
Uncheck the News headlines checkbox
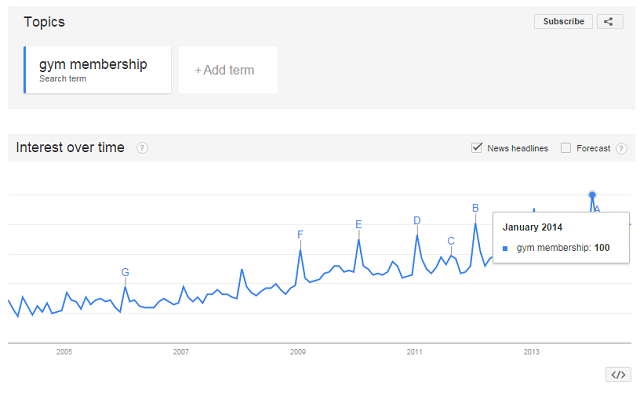tap(476, 148)
